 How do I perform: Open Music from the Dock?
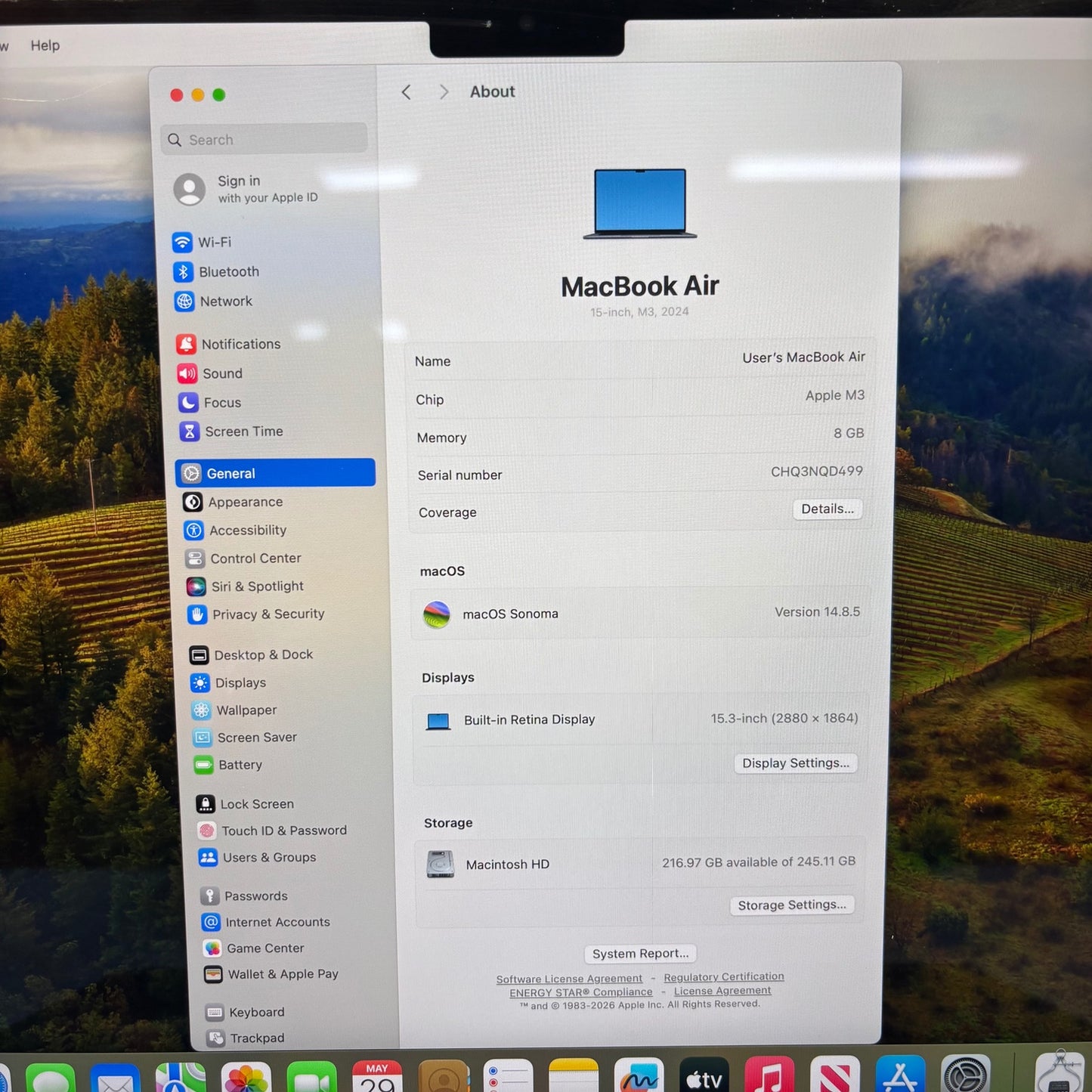769,1076
